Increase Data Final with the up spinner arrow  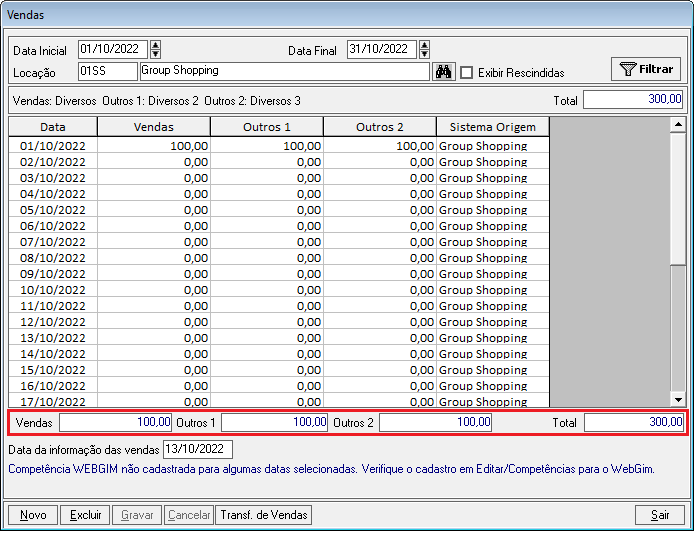pos(424,45)
